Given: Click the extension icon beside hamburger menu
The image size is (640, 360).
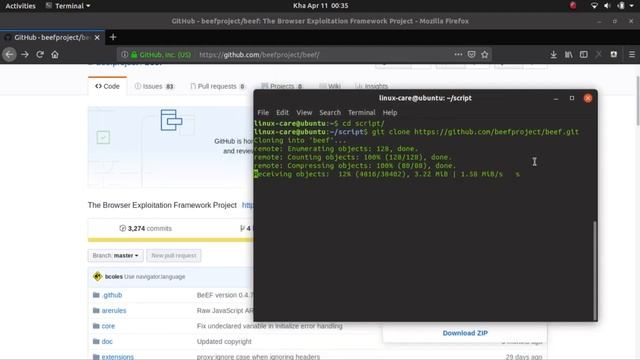Looking at the screenshot, I should pyautogui.click(x=613, y=54).
